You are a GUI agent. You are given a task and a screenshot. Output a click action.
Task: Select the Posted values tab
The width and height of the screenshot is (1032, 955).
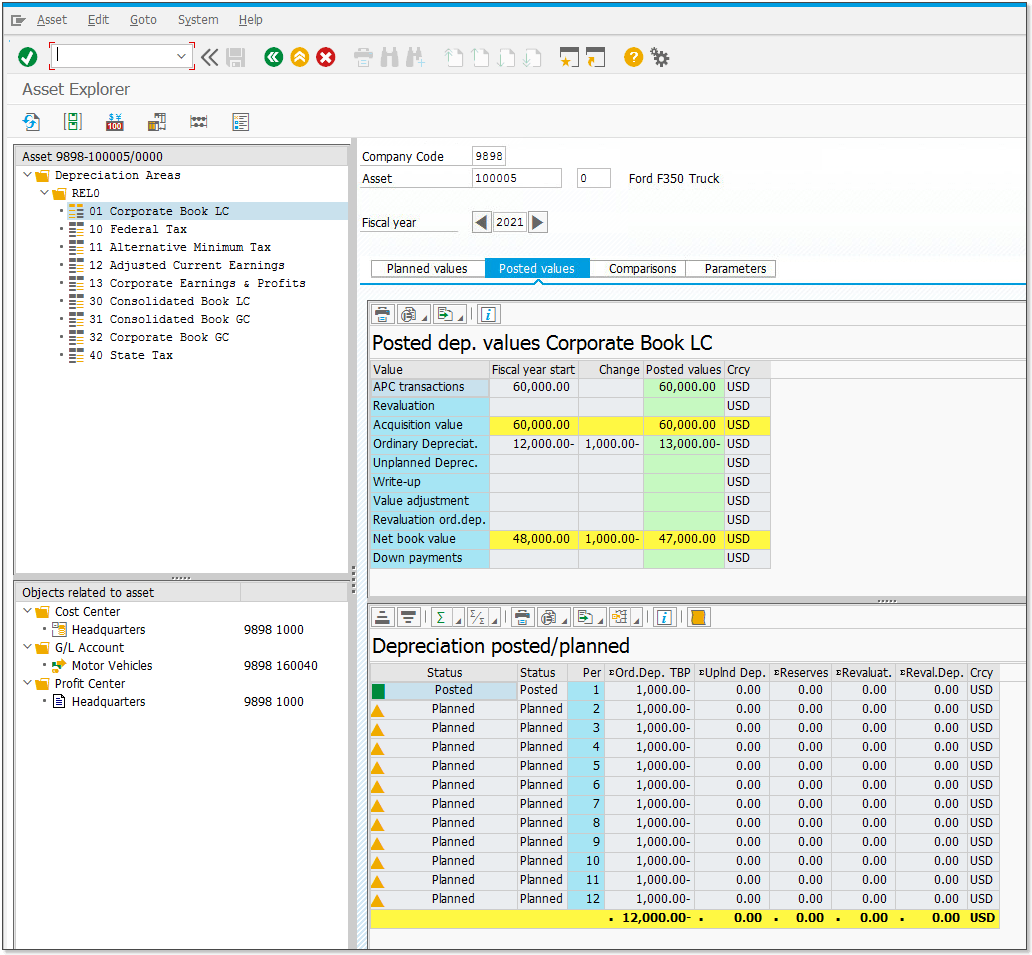(536, 269)
